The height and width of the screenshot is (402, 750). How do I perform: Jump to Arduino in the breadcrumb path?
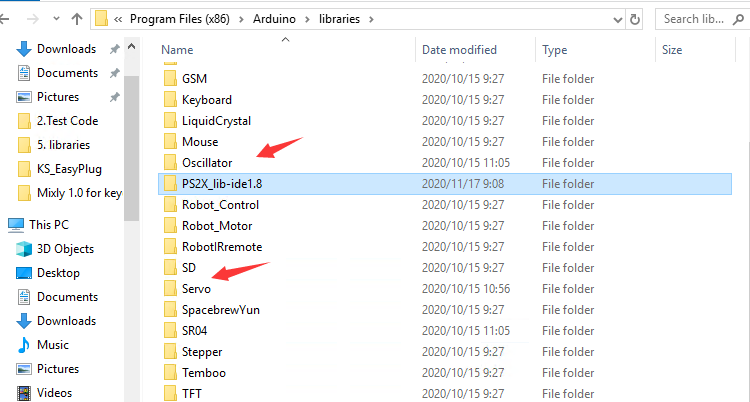point(274,19)
